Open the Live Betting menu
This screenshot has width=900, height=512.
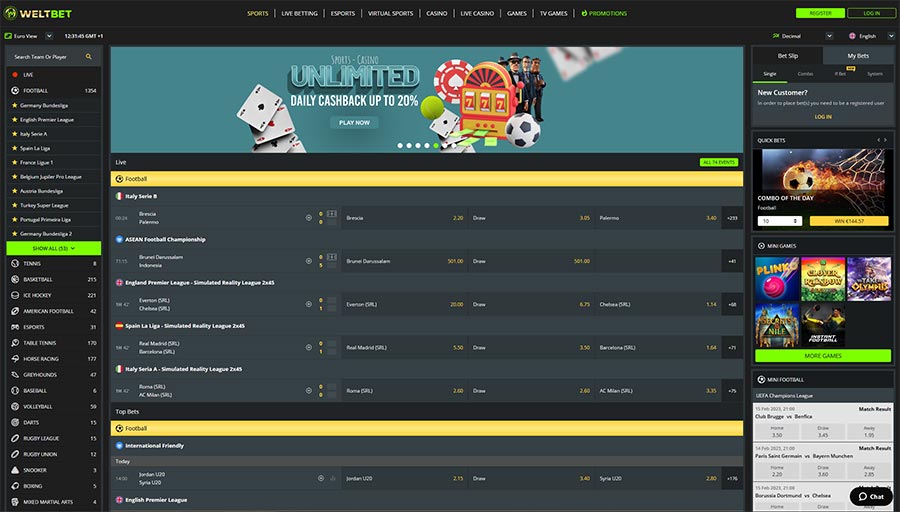tap(299, 13)
